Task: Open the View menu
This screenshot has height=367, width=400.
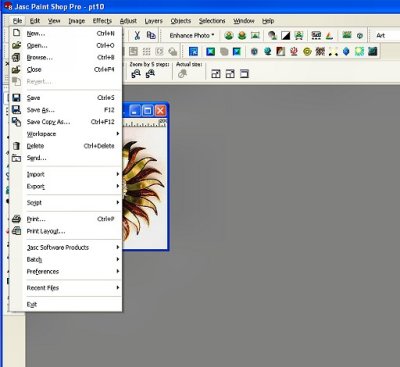Action: 54,21
